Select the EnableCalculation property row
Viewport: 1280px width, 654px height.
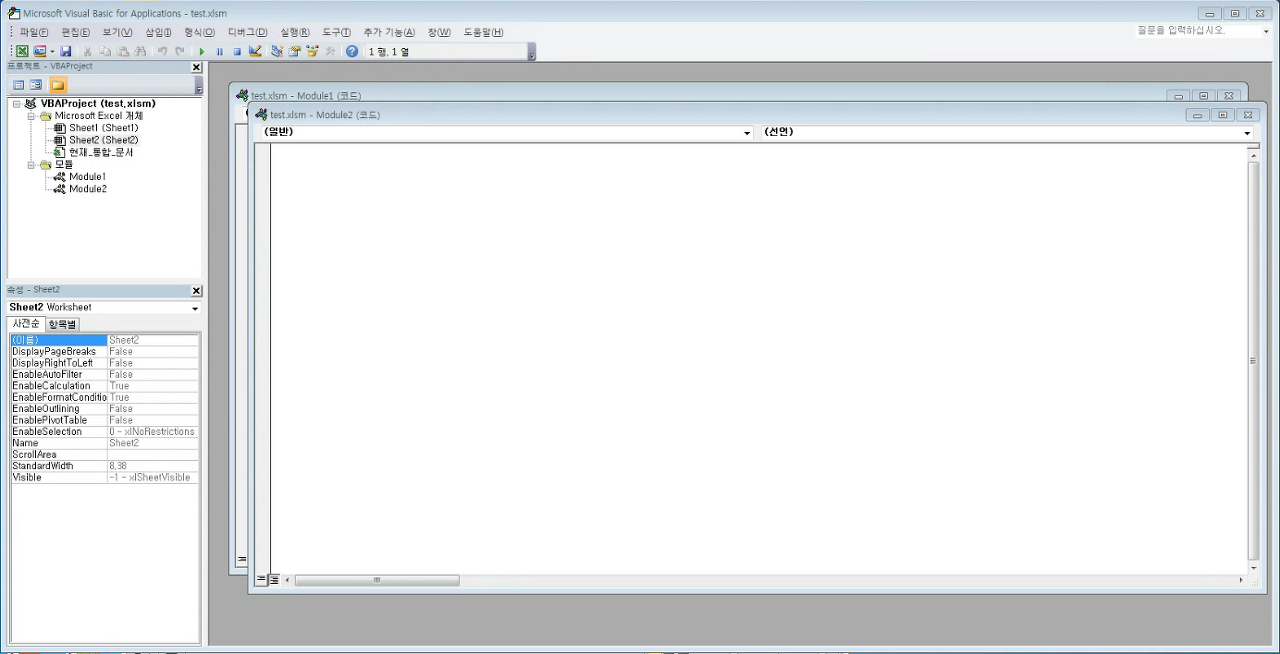pyautogui.click(x=104, y=386)
